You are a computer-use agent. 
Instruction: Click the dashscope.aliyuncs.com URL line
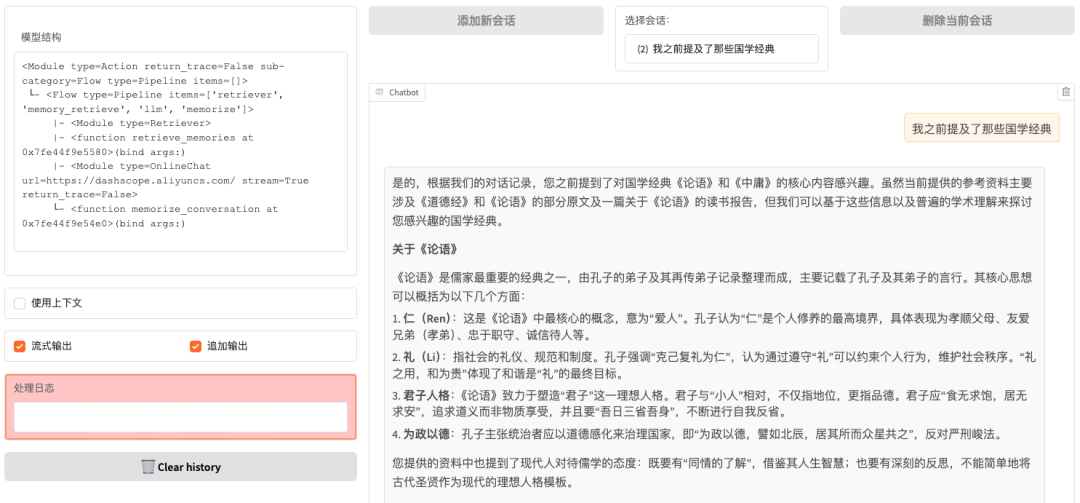tap(165, 181)
